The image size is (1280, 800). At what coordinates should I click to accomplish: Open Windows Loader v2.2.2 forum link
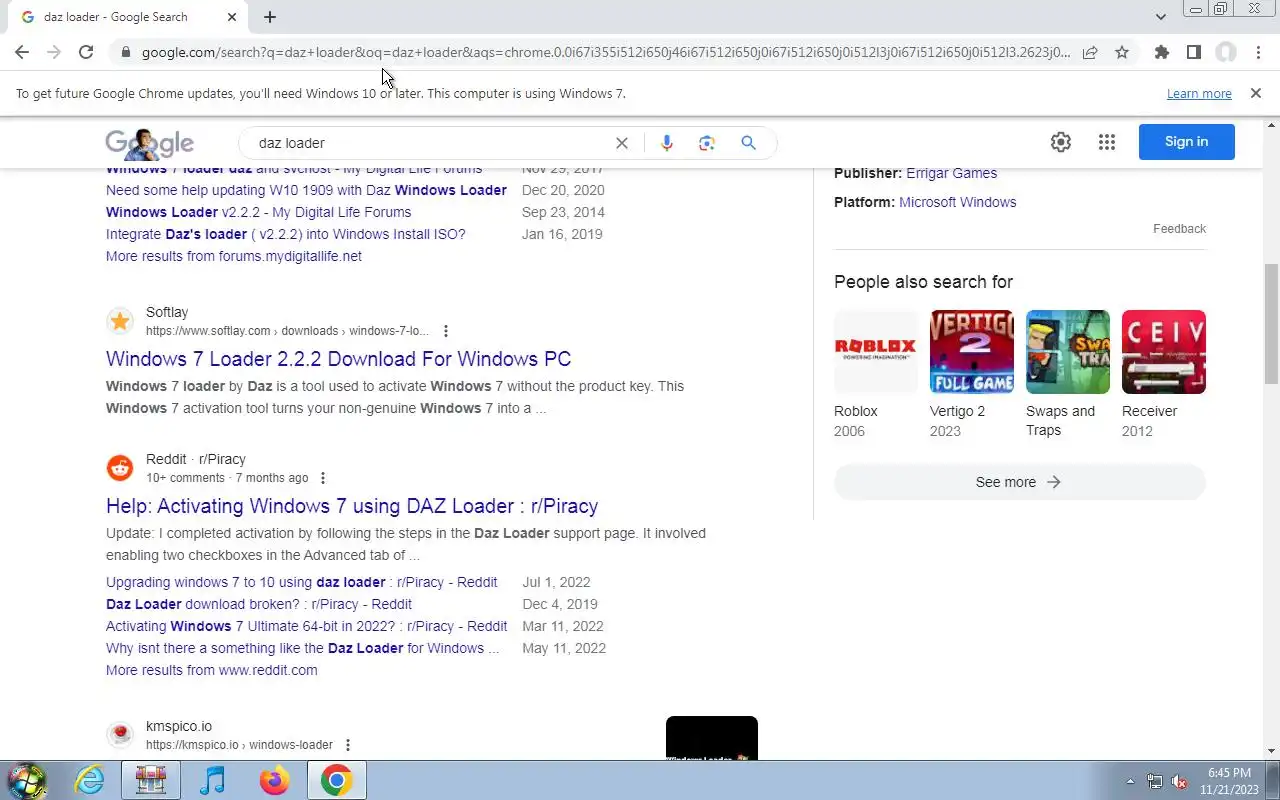click(x=259, y=212)
